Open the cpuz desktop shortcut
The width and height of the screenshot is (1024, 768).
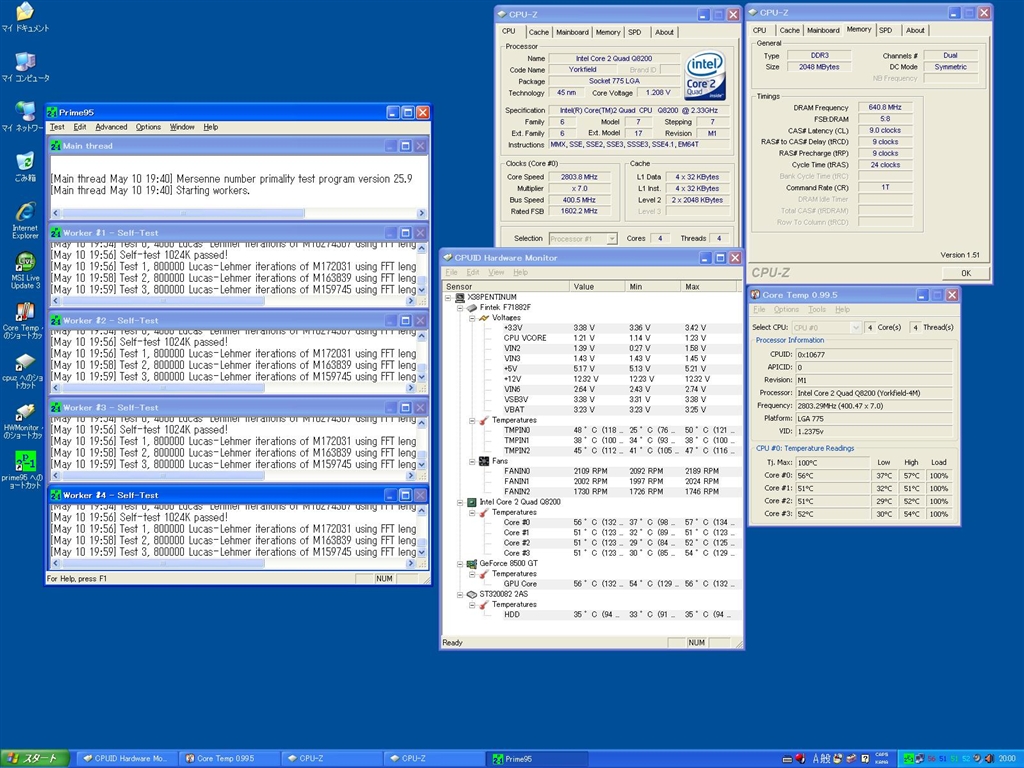coord(24,362)
